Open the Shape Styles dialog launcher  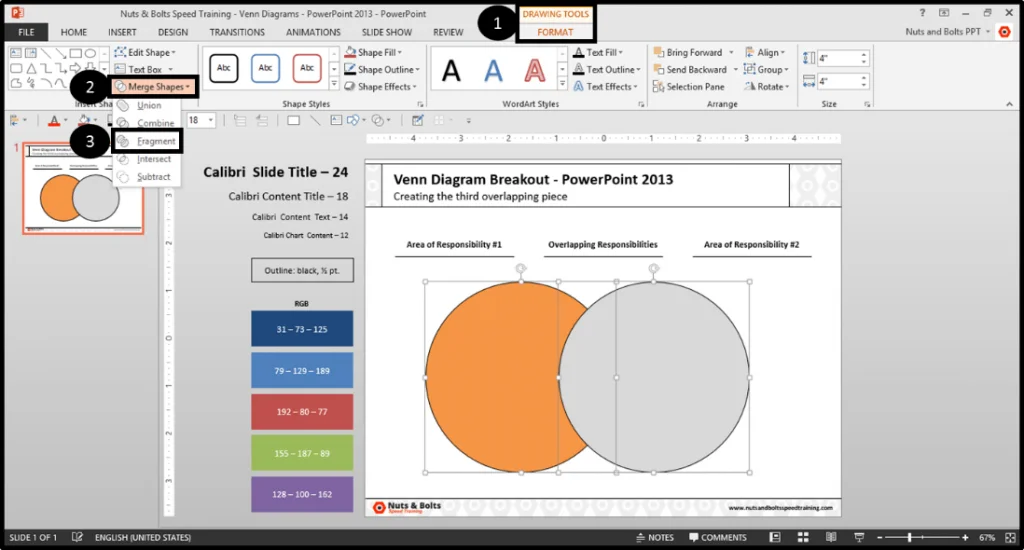coord(420,105)
